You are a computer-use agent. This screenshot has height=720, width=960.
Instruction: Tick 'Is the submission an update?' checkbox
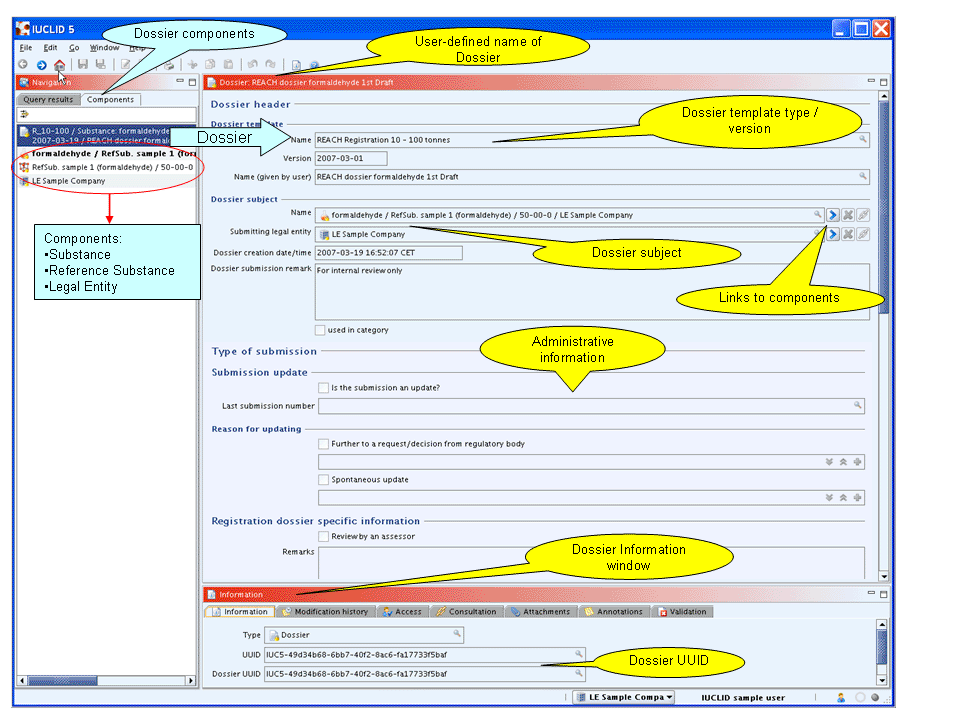pos(323,388)
